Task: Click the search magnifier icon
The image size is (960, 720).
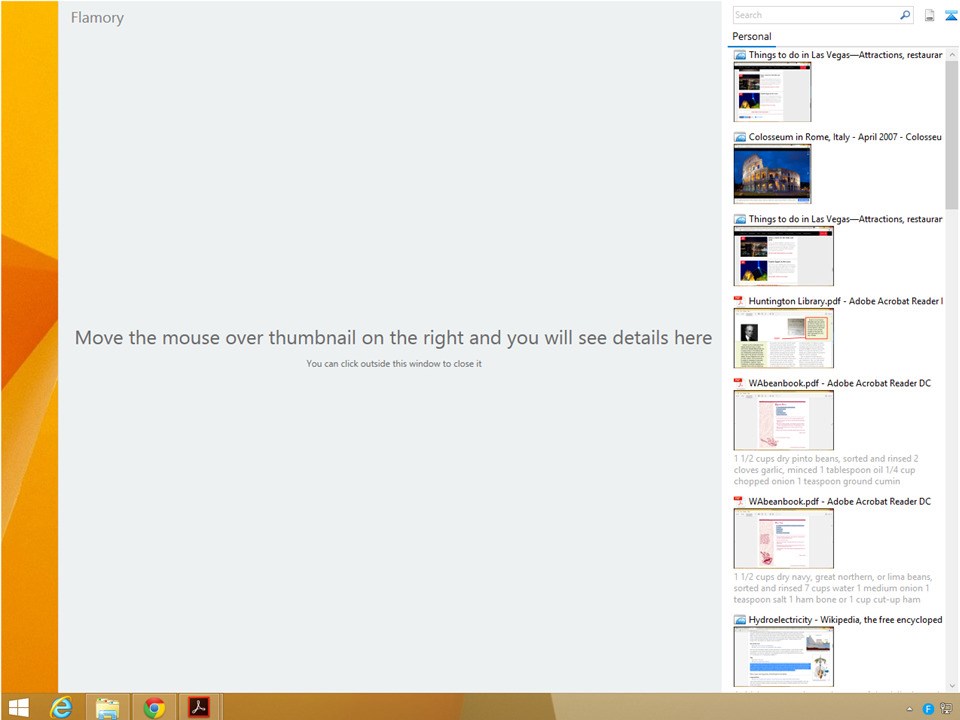Action: [905, 15]
